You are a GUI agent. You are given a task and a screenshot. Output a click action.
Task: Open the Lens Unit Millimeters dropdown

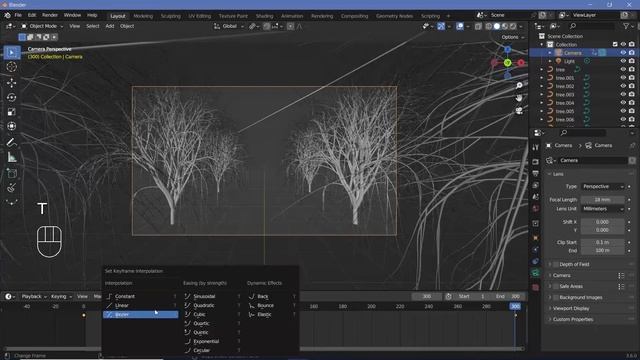tap(603, 209)
